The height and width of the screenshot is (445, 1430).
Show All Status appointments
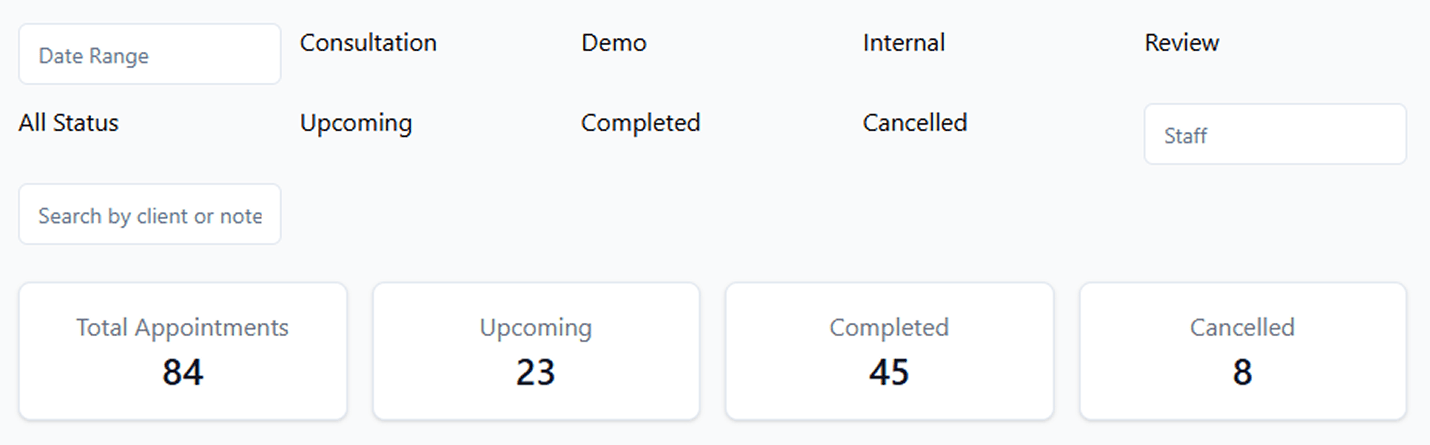68,123
